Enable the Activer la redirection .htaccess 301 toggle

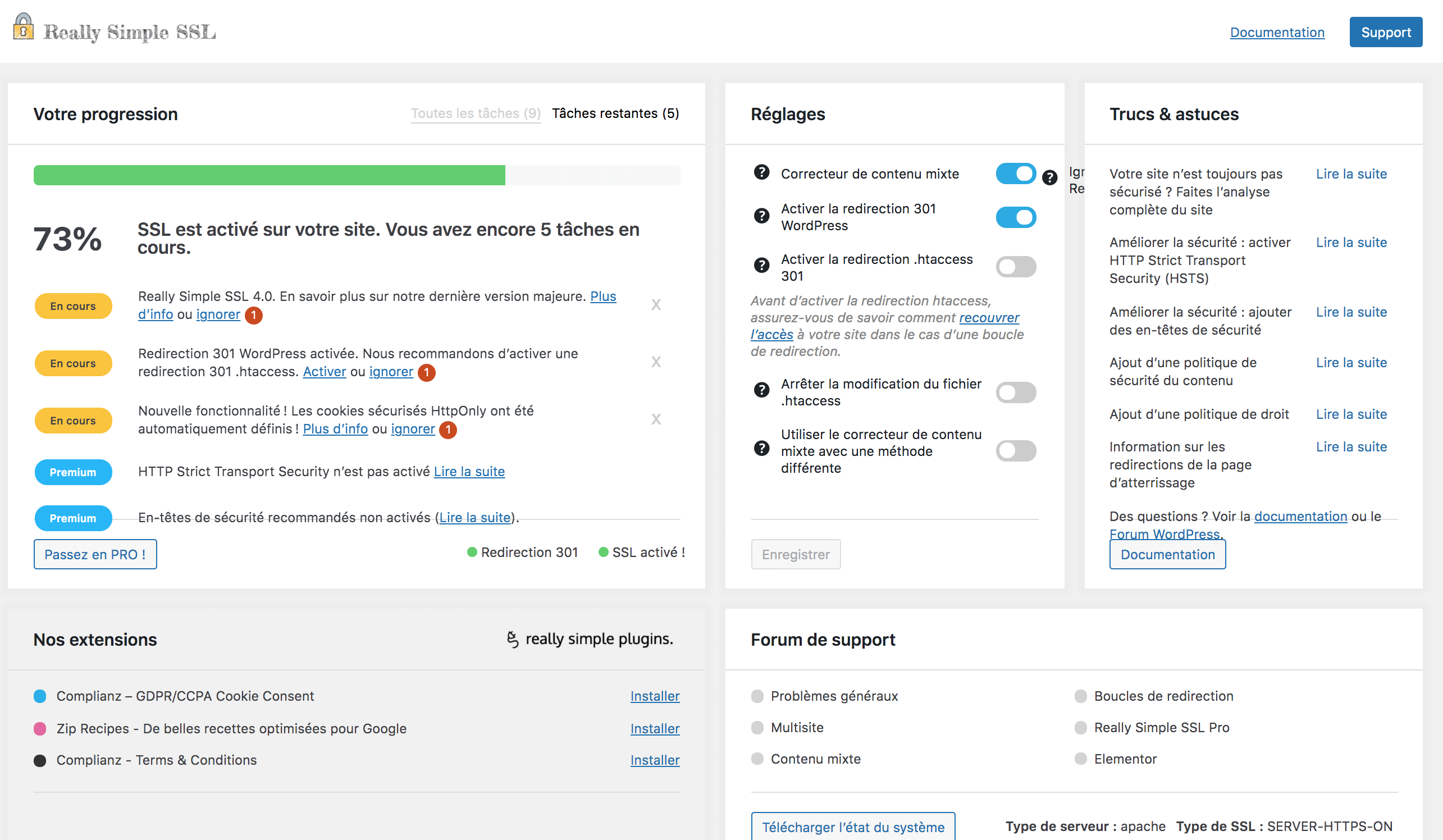tap(1016, 266)
